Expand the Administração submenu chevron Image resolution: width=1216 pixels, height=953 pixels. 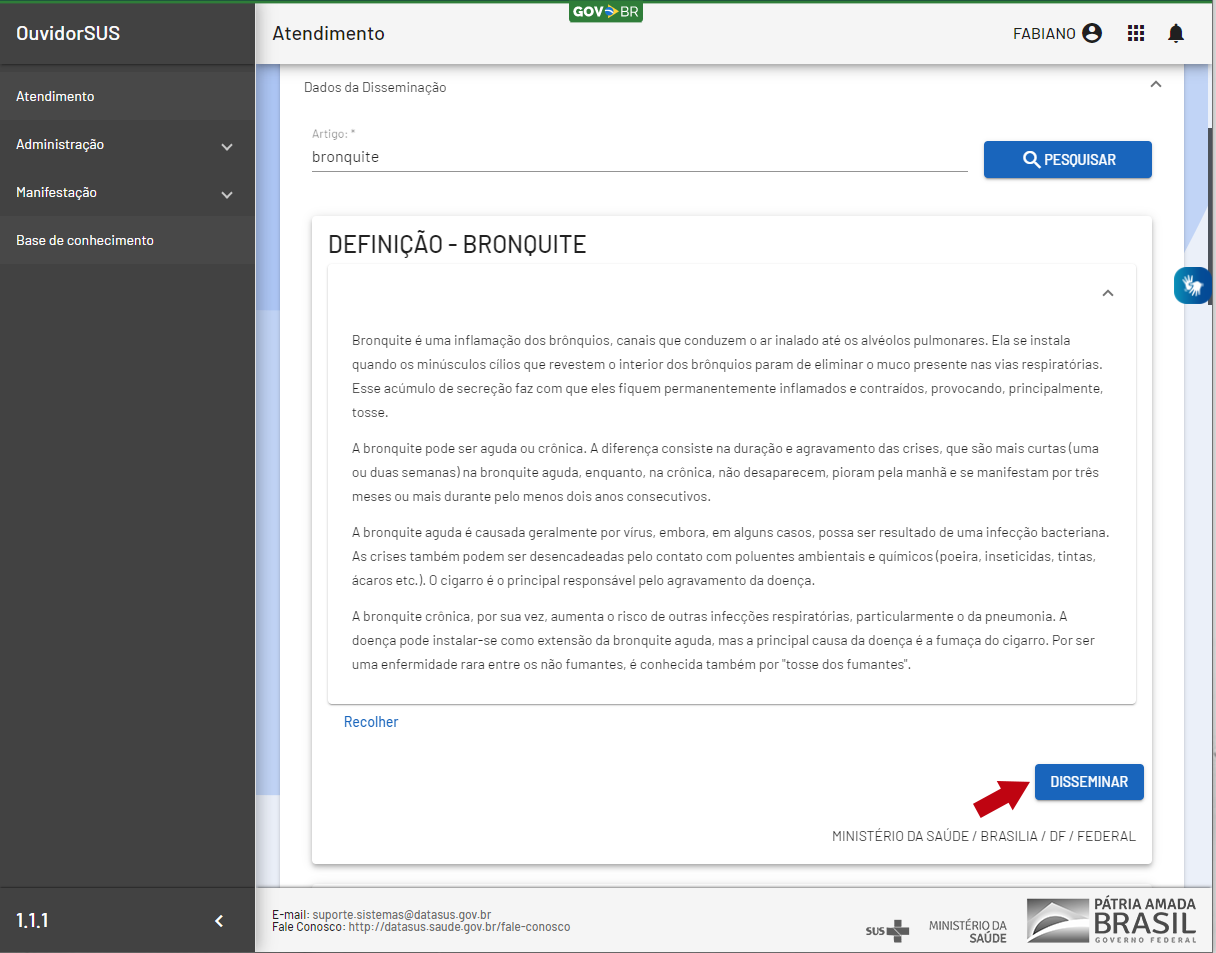click(x=227, y=146)
